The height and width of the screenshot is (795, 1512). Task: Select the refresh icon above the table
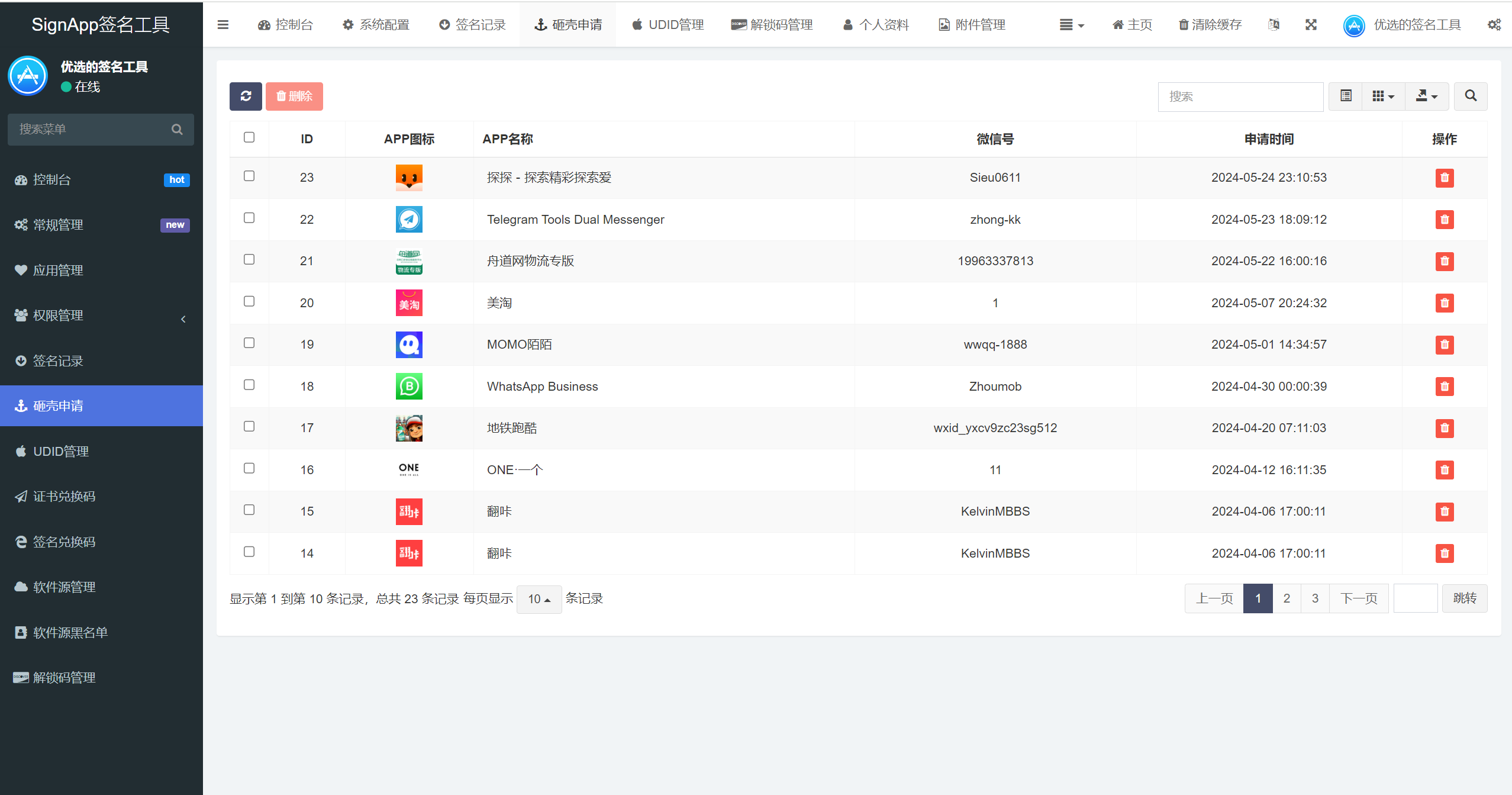coord(246,96)
